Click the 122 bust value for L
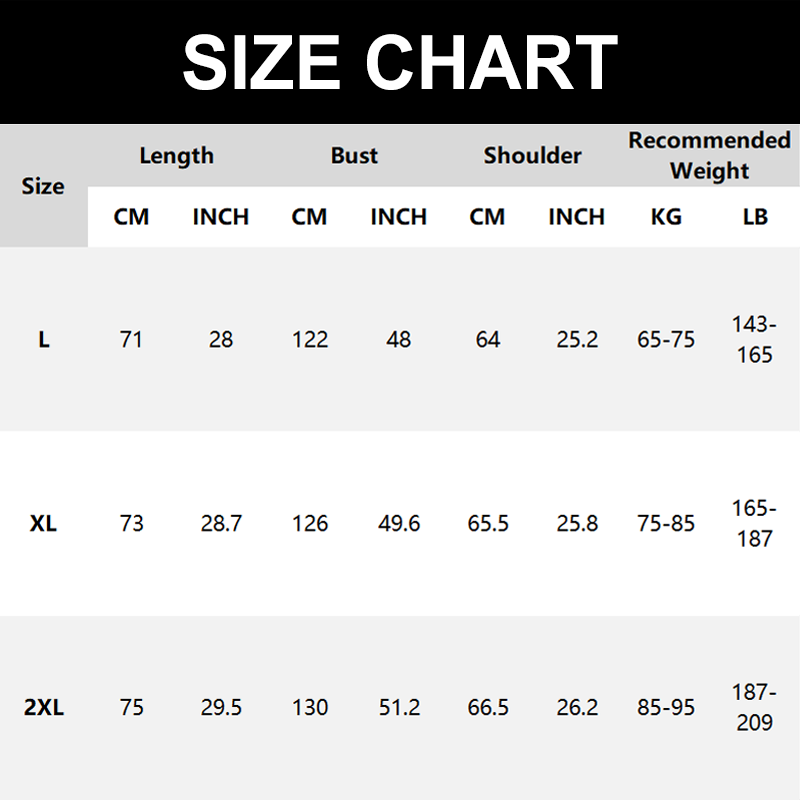The image size is (800, 800). coord(310,340)
